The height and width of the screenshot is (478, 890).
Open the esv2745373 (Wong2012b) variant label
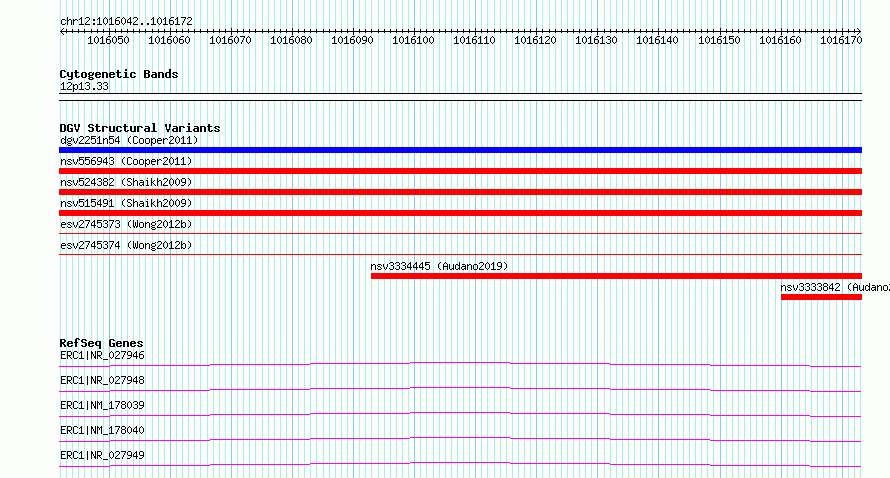pyautogui.click(x=126, y=224)
